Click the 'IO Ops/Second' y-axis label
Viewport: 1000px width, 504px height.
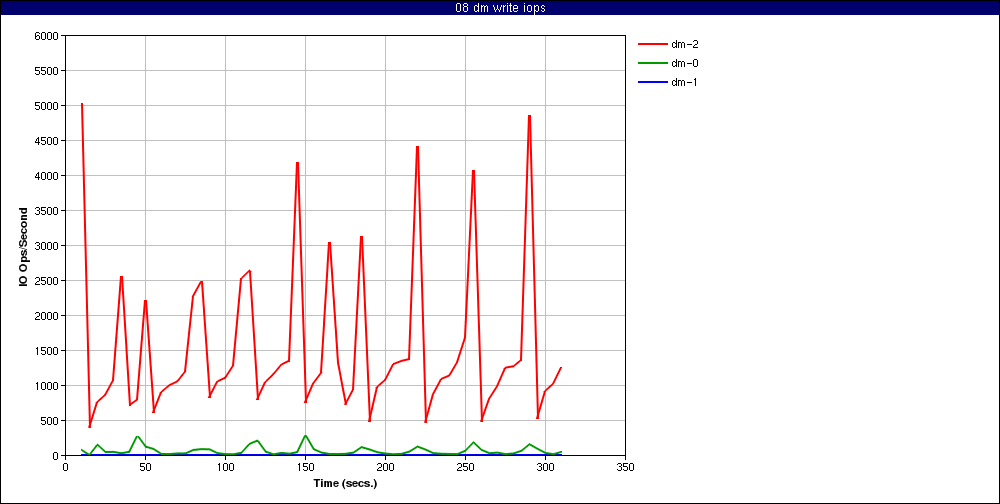click(22, 245)
